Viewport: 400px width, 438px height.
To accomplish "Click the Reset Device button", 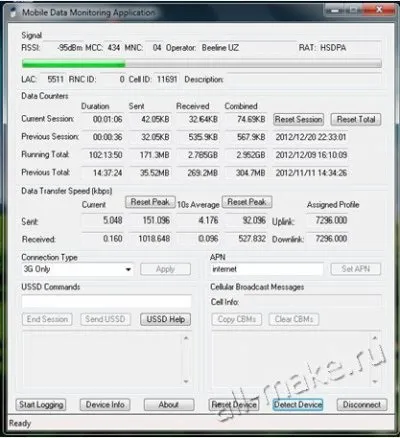I will pyautogui.click(x=234, y=405).
